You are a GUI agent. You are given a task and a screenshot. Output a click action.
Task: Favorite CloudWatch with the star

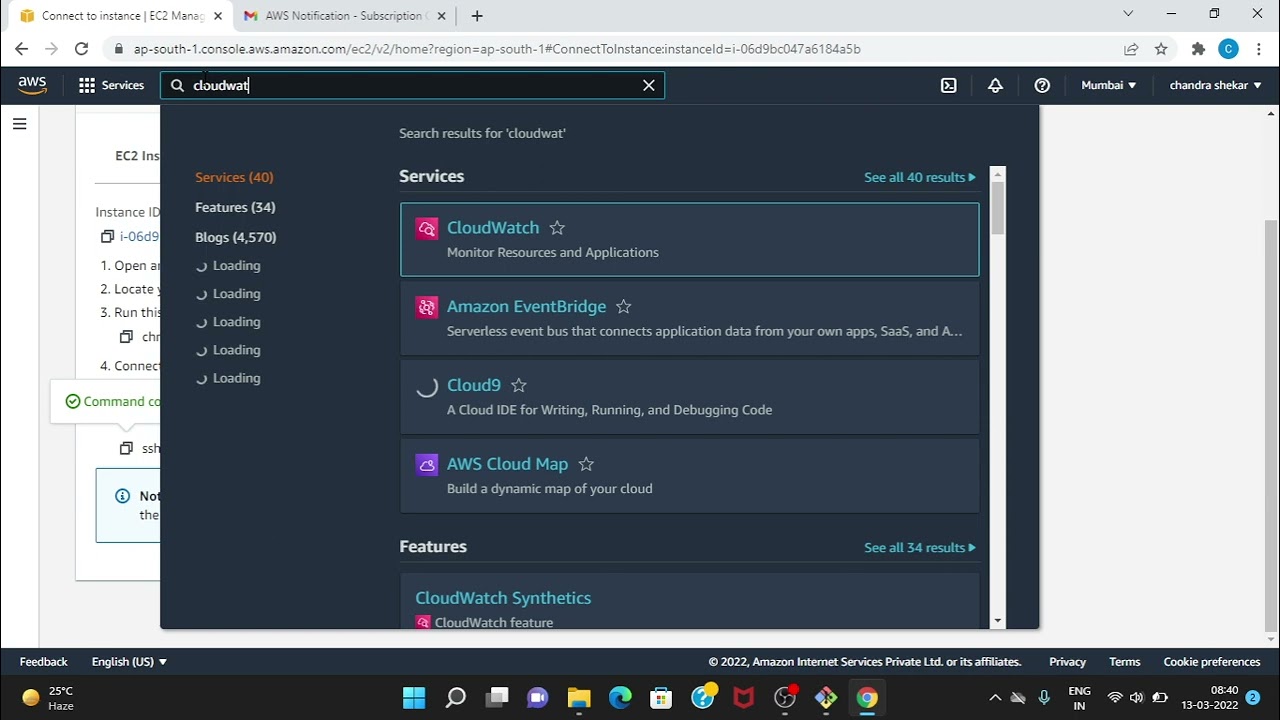point(557,228)
